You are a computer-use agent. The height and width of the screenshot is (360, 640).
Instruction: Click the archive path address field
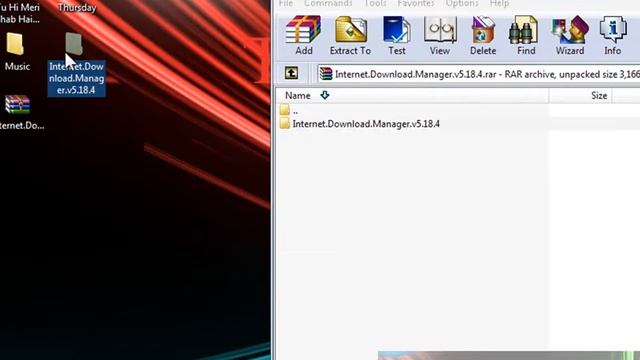click(x=479, y=74)
